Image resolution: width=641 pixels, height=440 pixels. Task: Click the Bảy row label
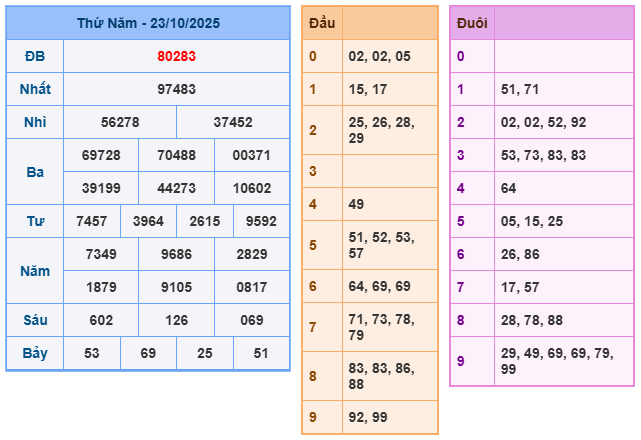pos(35,353)
